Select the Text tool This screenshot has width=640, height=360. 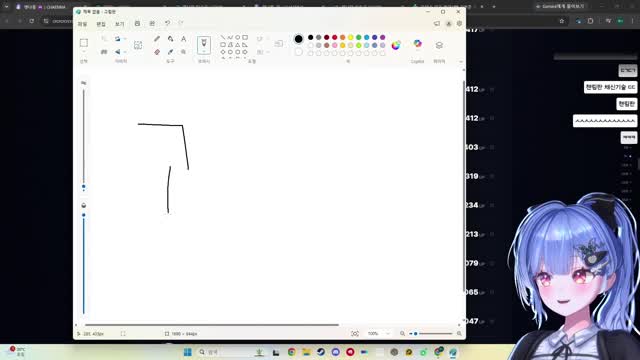(x=183, y=39)
